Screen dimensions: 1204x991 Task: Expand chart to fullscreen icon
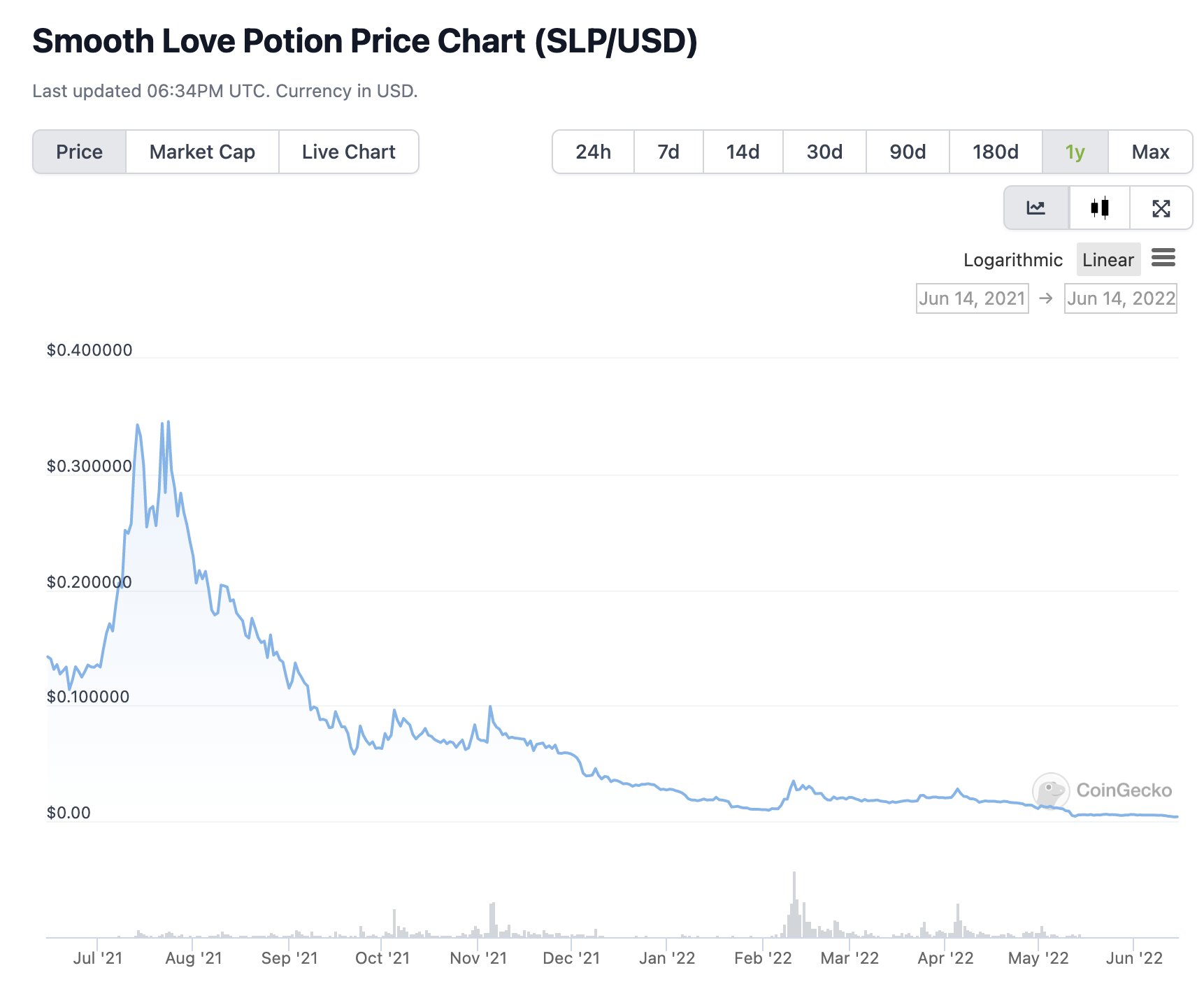(1161, 208)
